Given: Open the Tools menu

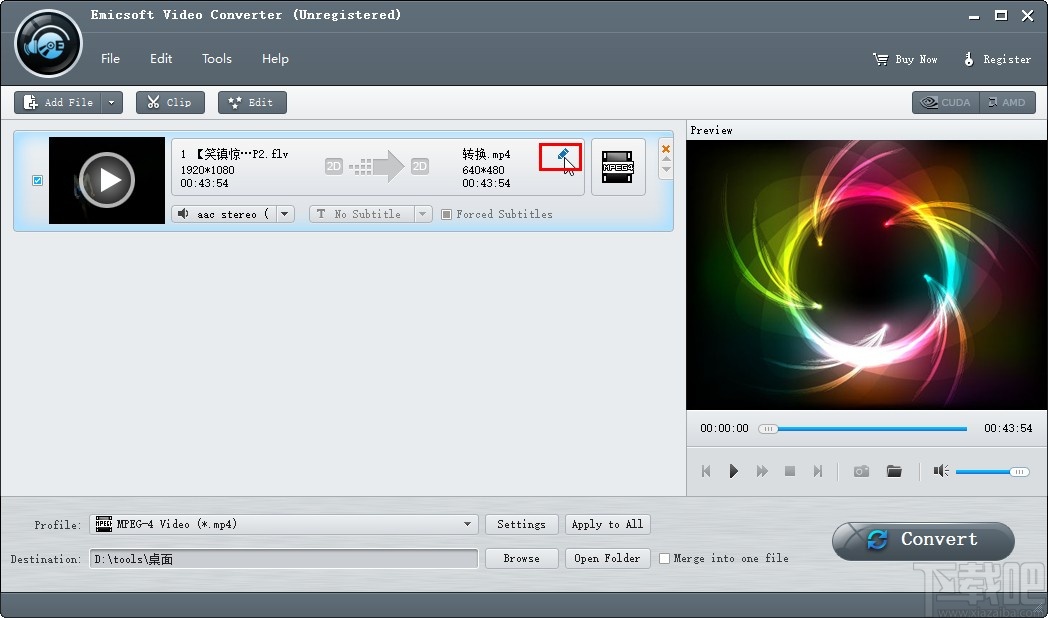Looking at the screenshot, I should pos(217,59).
